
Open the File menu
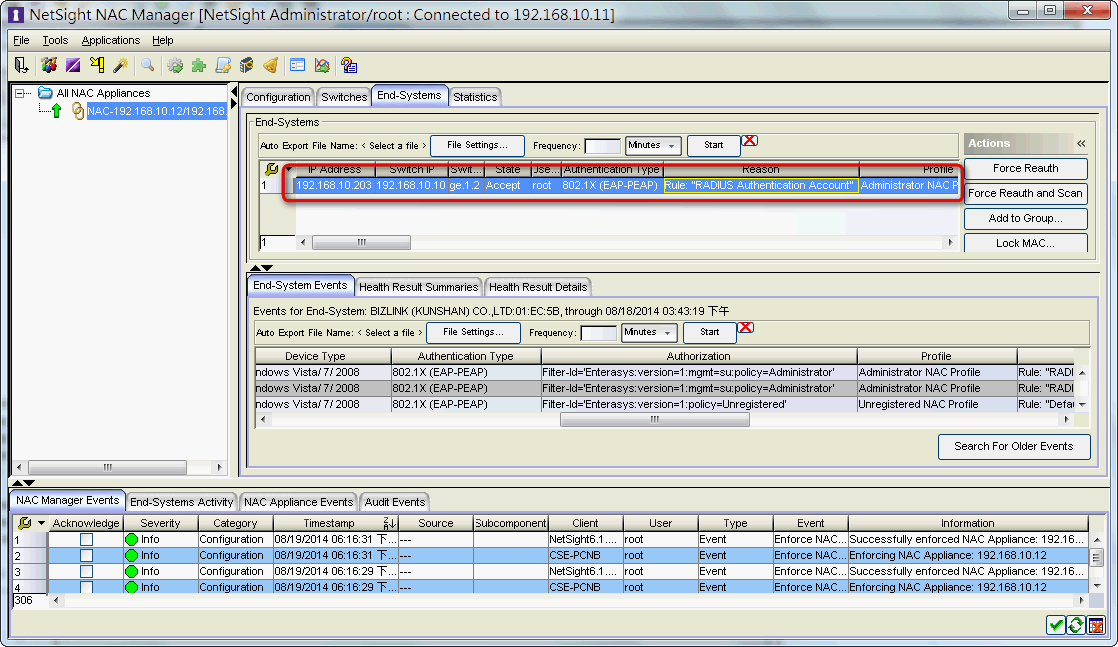21,41
